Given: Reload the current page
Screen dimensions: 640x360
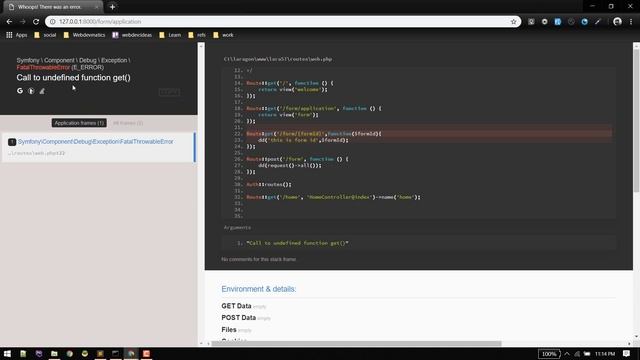Looking at the screenshot, I should (x=36, y=22).
